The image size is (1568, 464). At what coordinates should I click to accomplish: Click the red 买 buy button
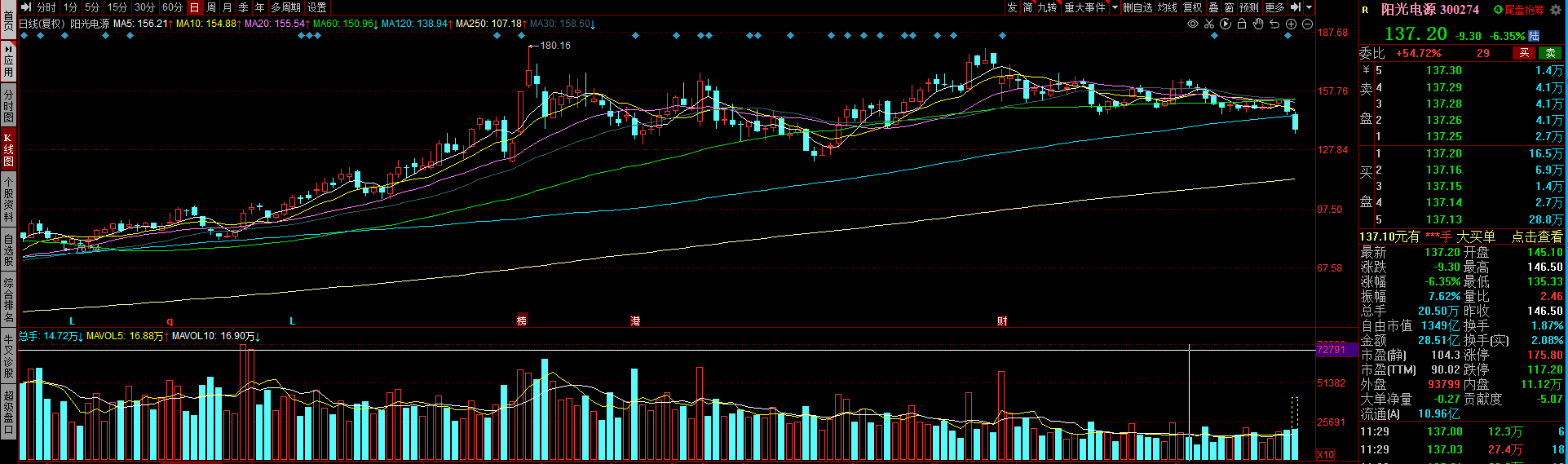click(1524, 53)
